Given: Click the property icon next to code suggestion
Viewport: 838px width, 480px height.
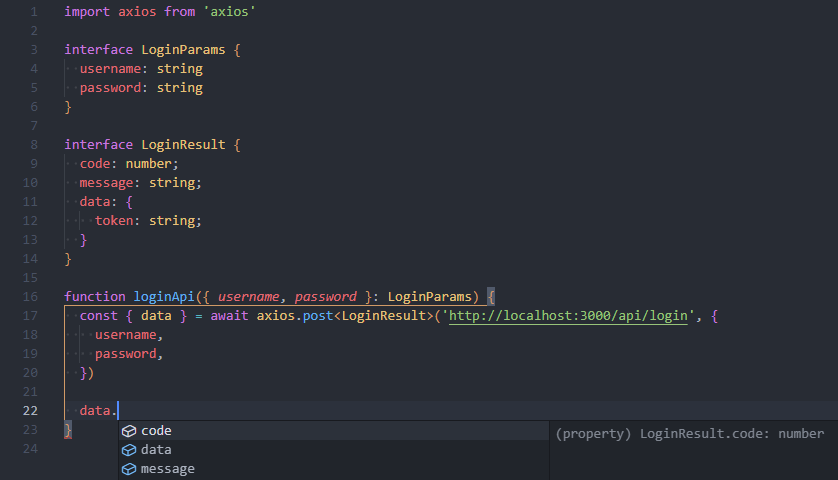Looking at the screenshot, I should pos(129,431).
